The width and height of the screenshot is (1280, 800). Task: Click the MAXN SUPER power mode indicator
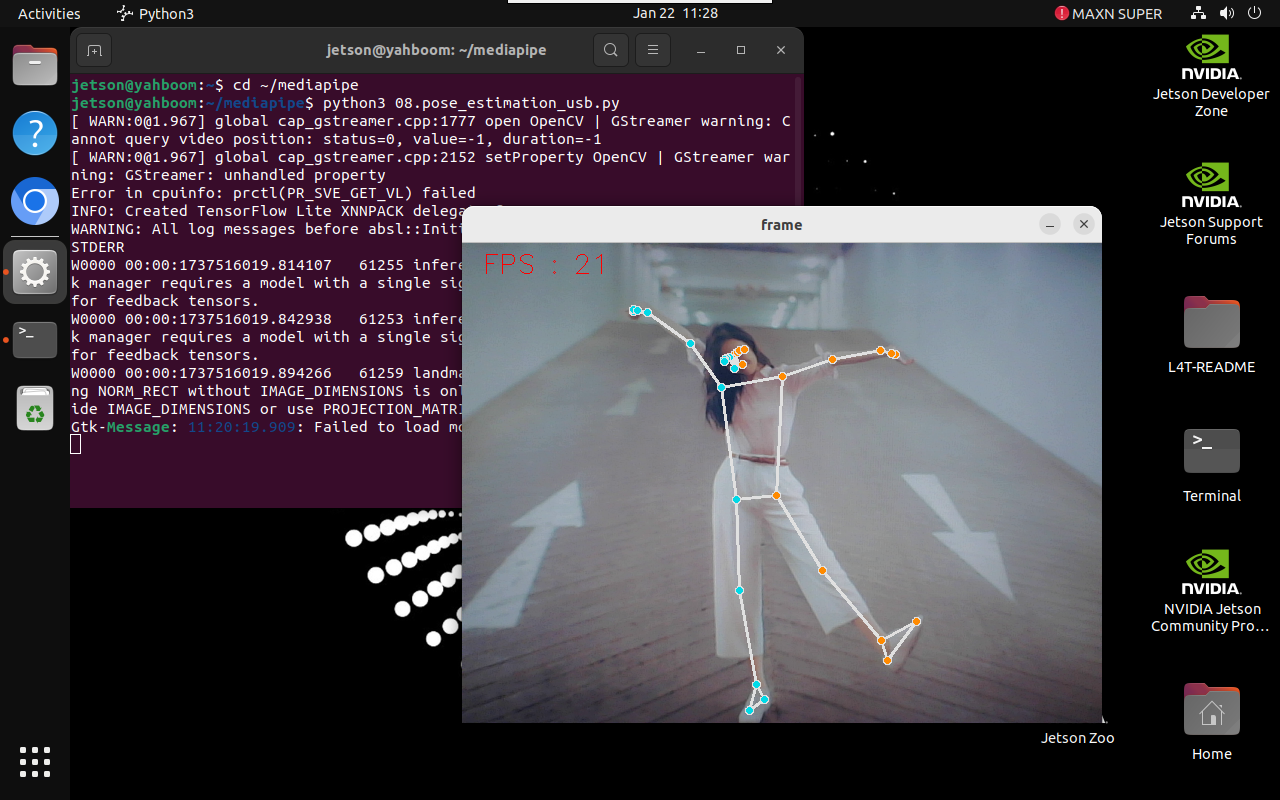[1108, 14]
